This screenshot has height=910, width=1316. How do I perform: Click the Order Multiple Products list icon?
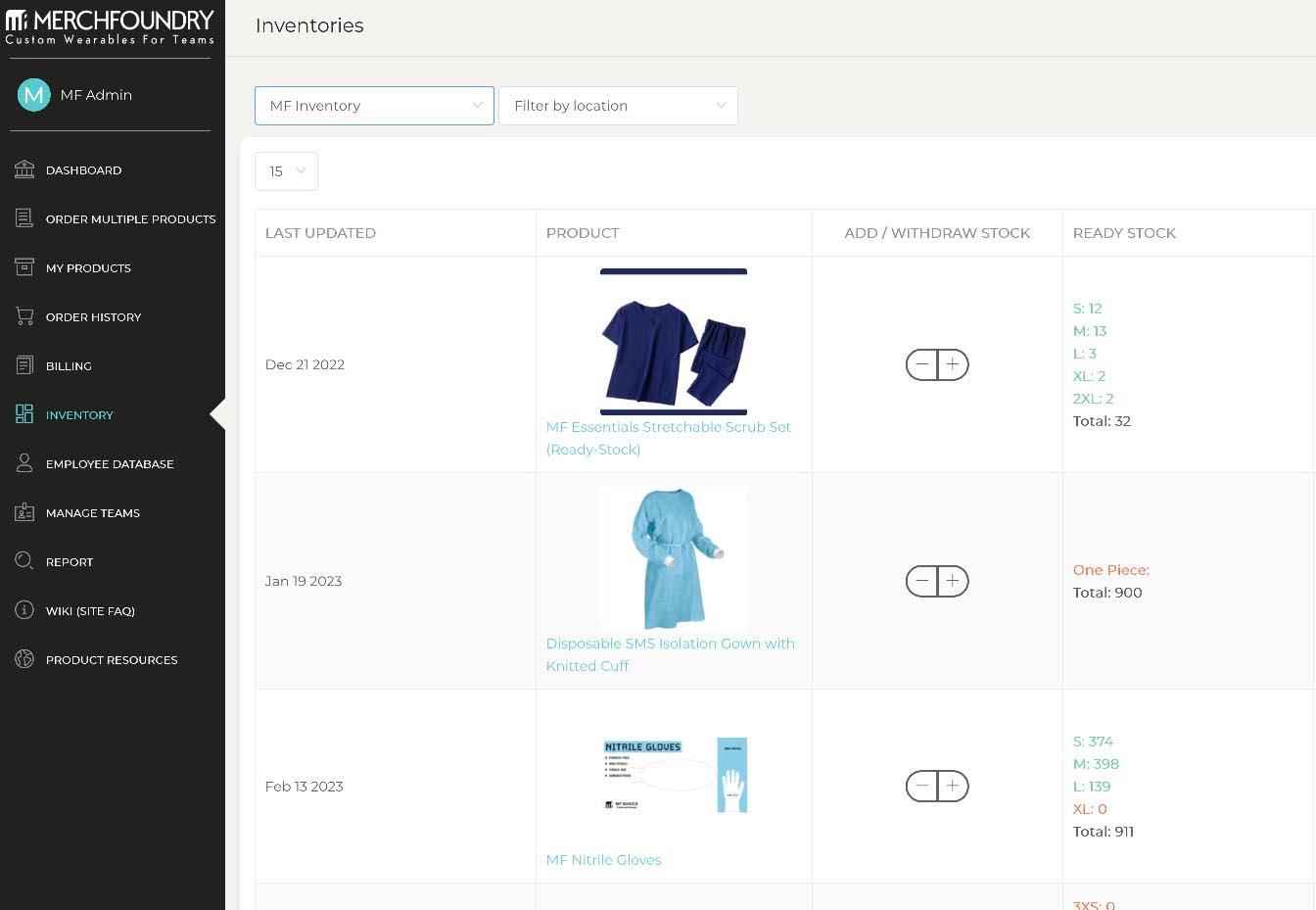pyautogui.click(x=24, y=218)
